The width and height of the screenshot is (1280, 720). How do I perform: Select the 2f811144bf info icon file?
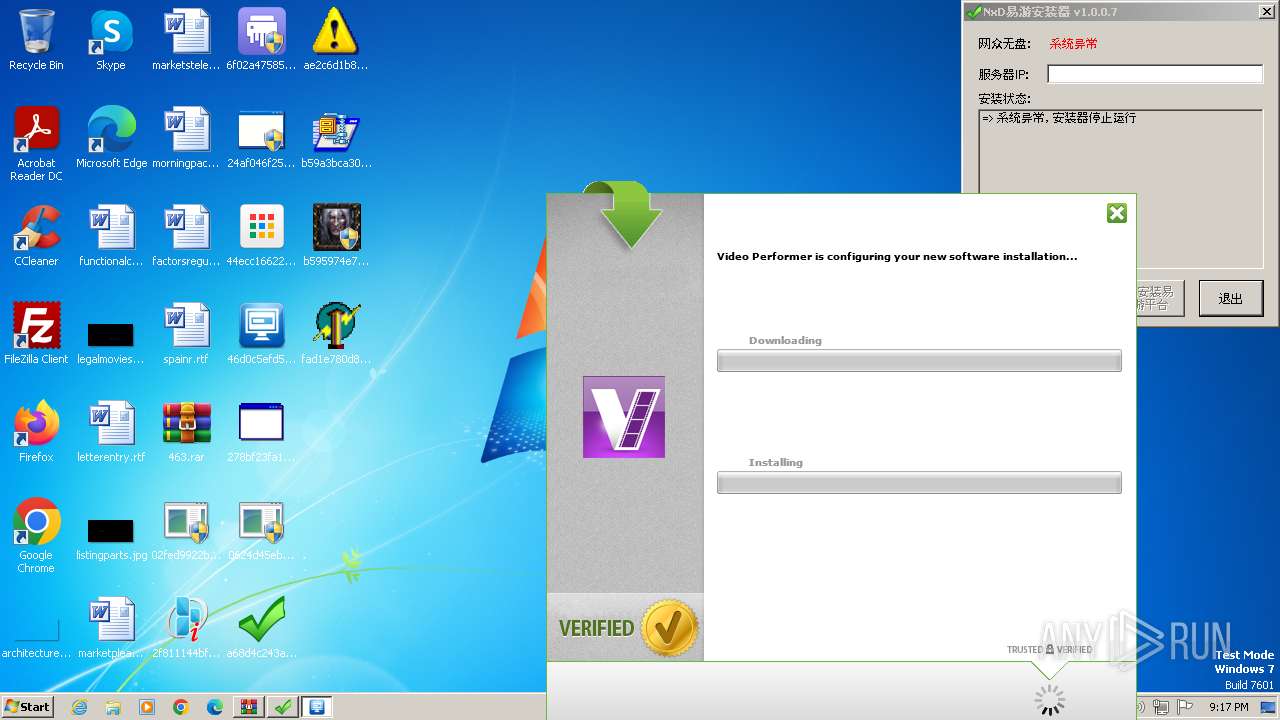186,628
